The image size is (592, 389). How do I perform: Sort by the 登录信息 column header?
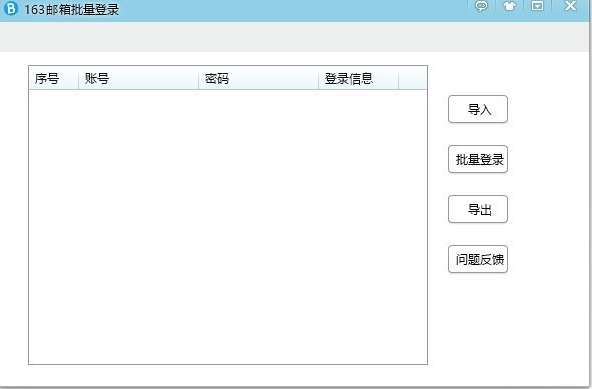[x=358, y=78]
